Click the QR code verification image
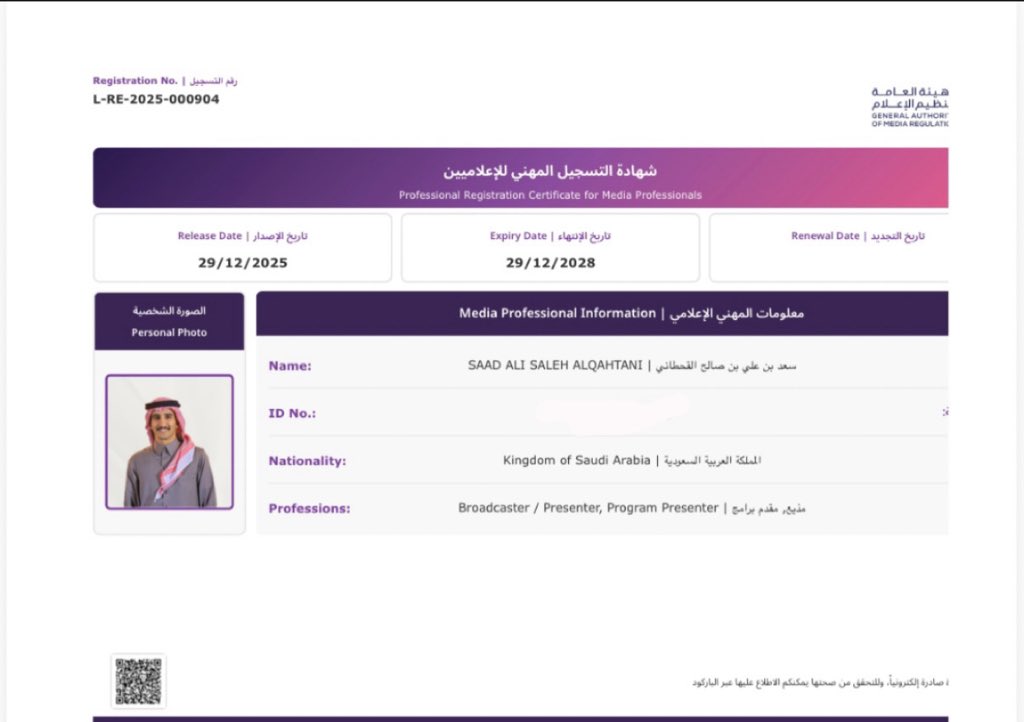 (138, 682)
